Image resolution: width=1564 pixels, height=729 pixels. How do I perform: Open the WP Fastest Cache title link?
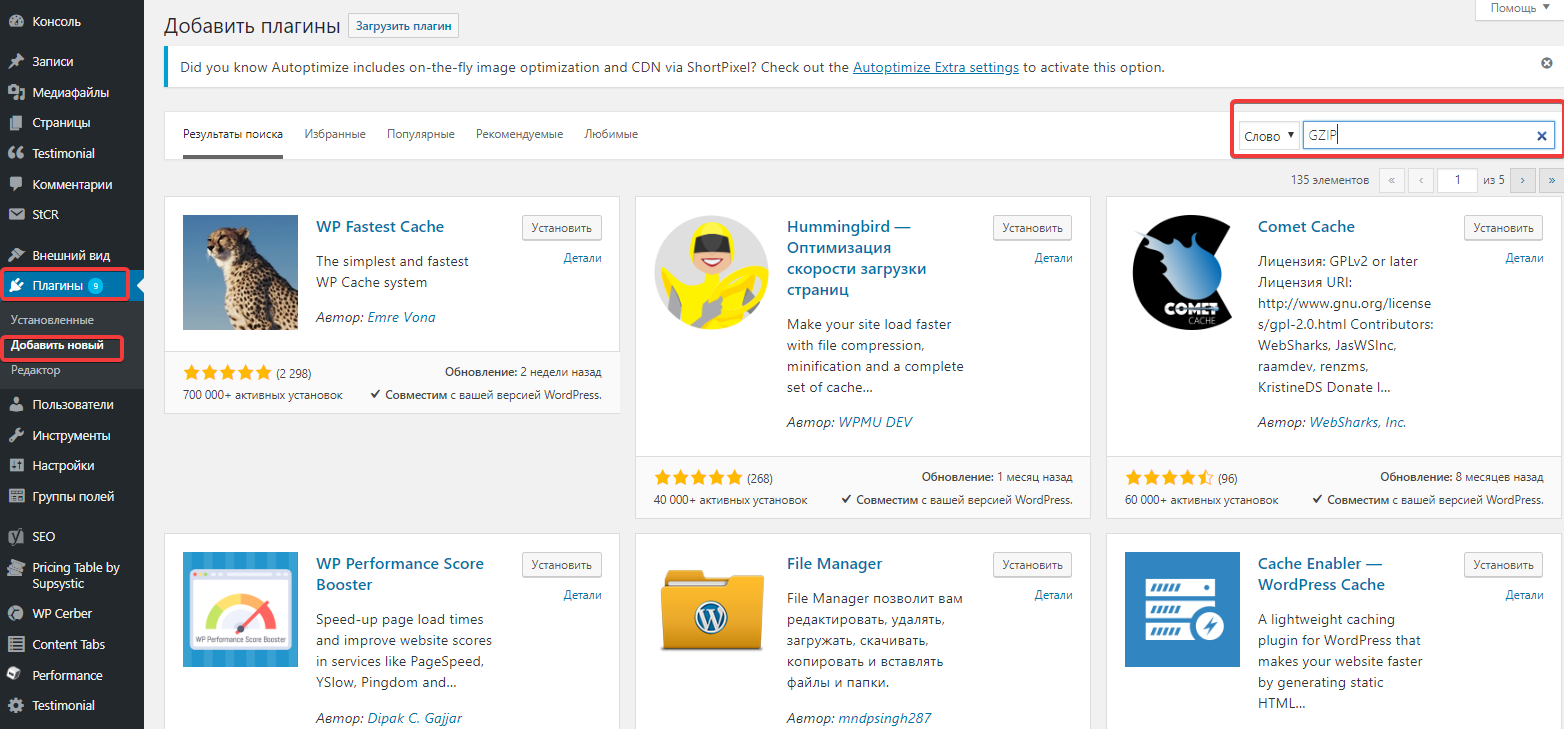pos(380,227)
